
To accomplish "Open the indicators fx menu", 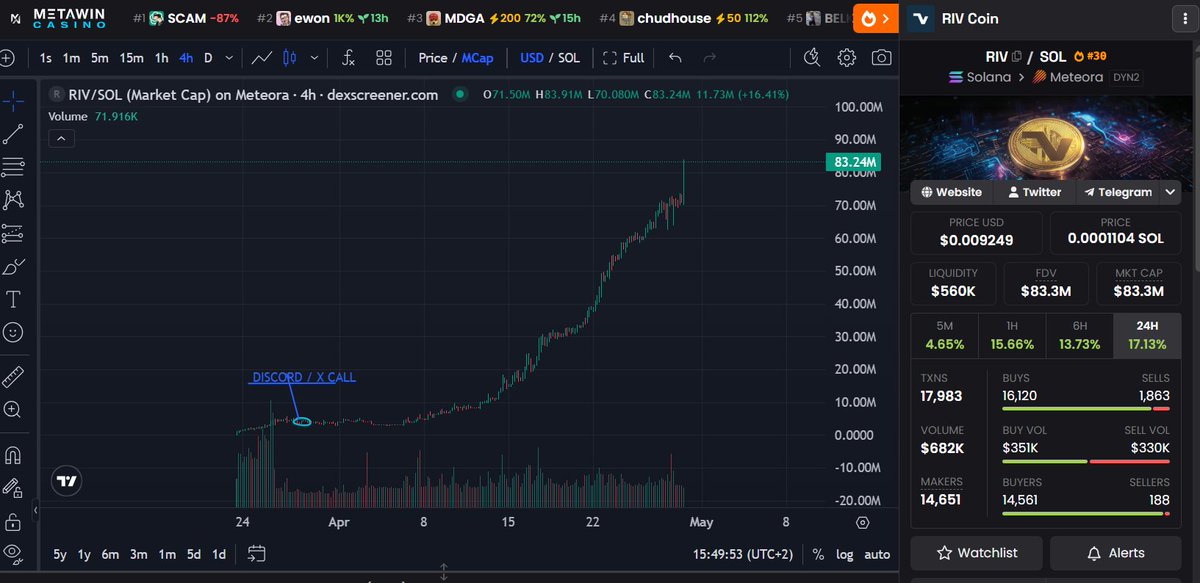I will coord(348,58).
